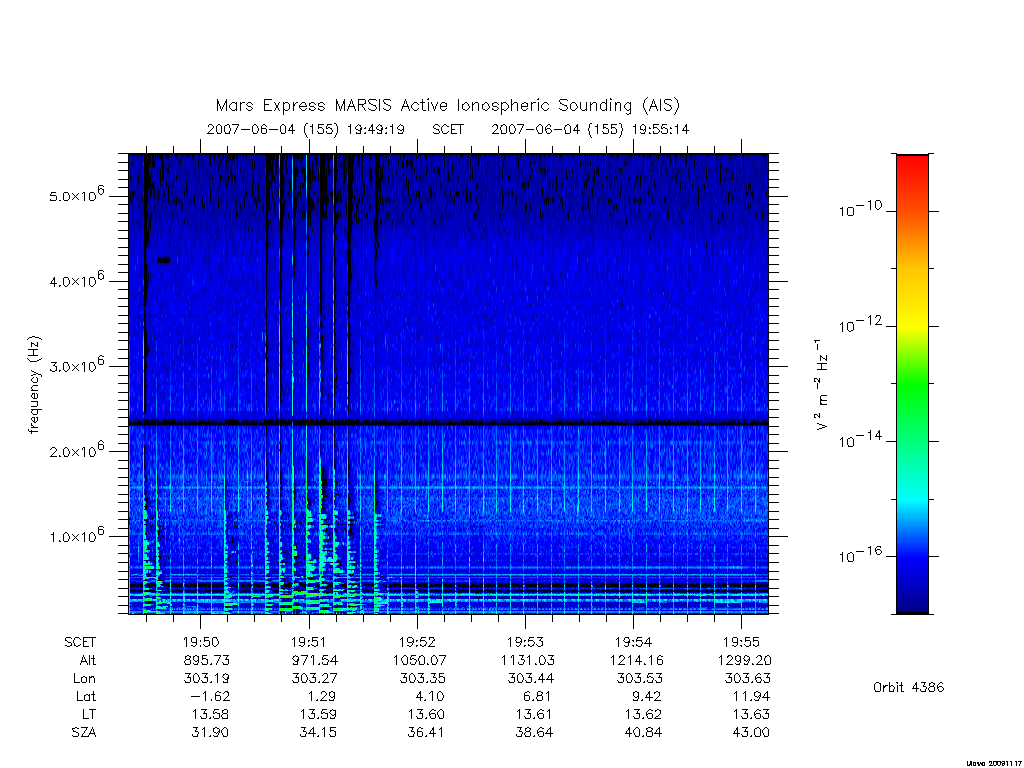This screenshot has height=768, width=1024.
Task: Click the 10^-10 color bar tick label
Action: point(860,209)
